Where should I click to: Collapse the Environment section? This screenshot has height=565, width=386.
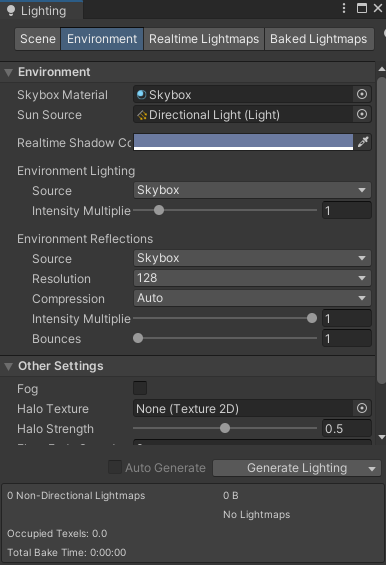tap(9, 72)
